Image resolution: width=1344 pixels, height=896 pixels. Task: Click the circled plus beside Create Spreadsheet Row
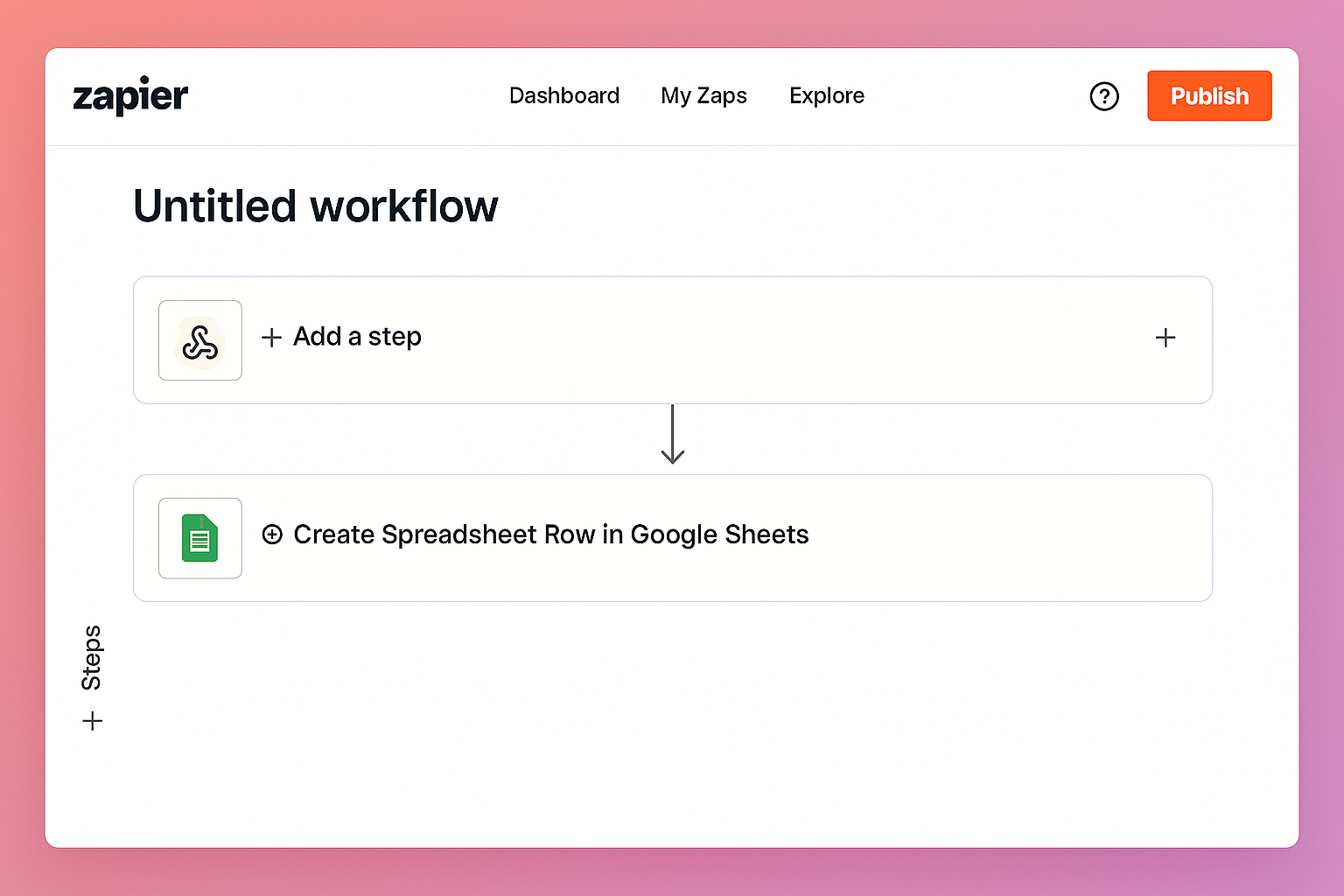click(272, 534)
